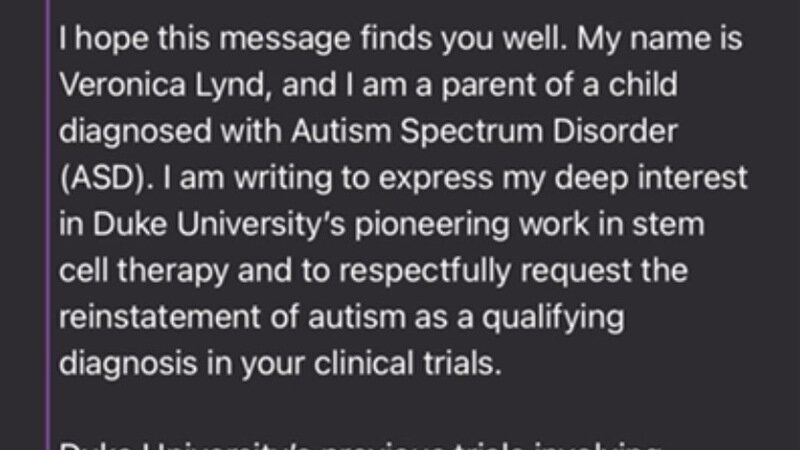Click the word "qualifying"
The height and width of the screenshot is (450, 800).
[553, 318]
